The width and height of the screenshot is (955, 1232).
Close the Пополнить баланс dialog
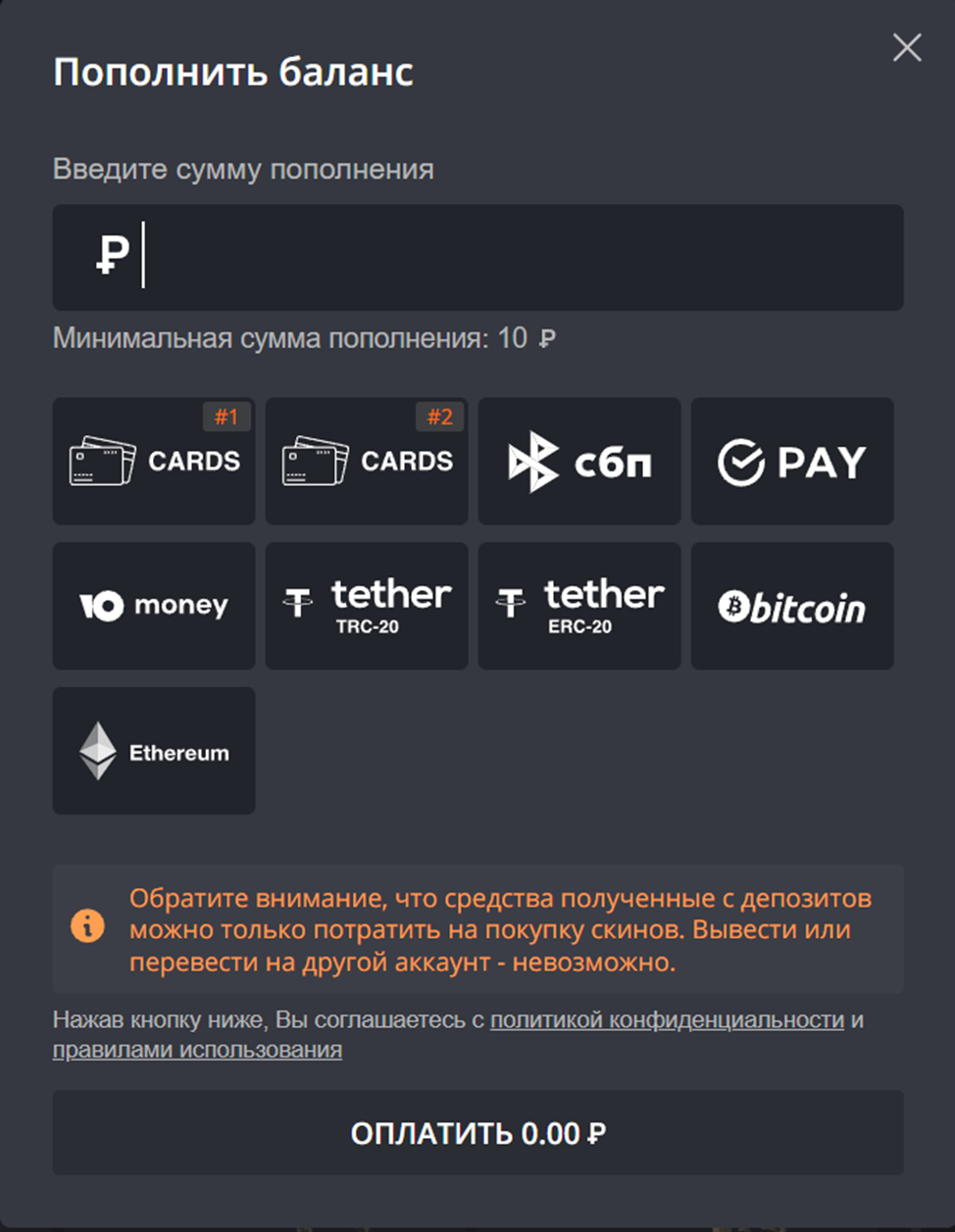907,47
